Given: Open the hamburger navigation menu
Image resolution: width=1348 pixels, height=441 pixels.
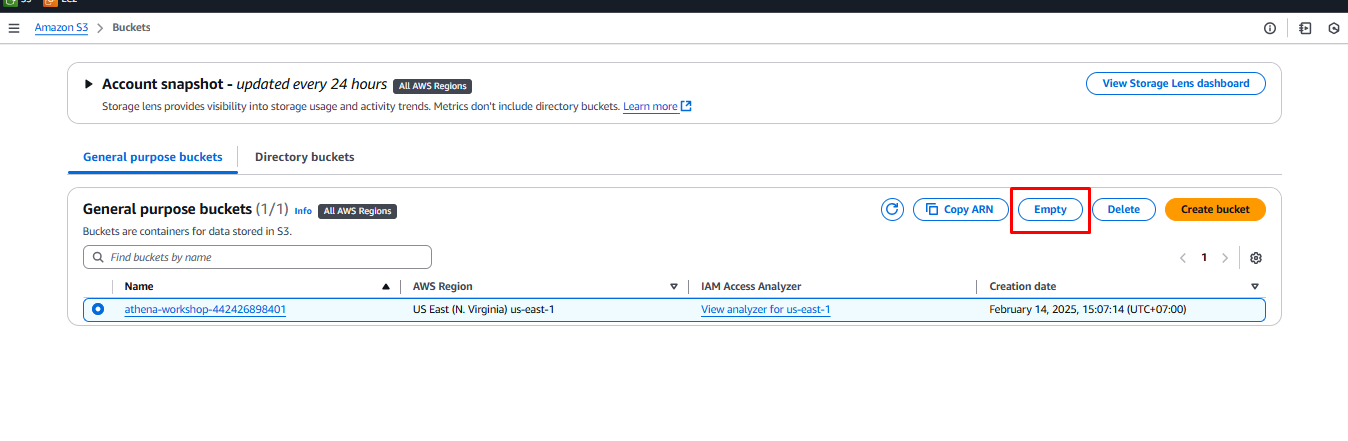Looking at the screenshot, I should (x=13, y=28).
